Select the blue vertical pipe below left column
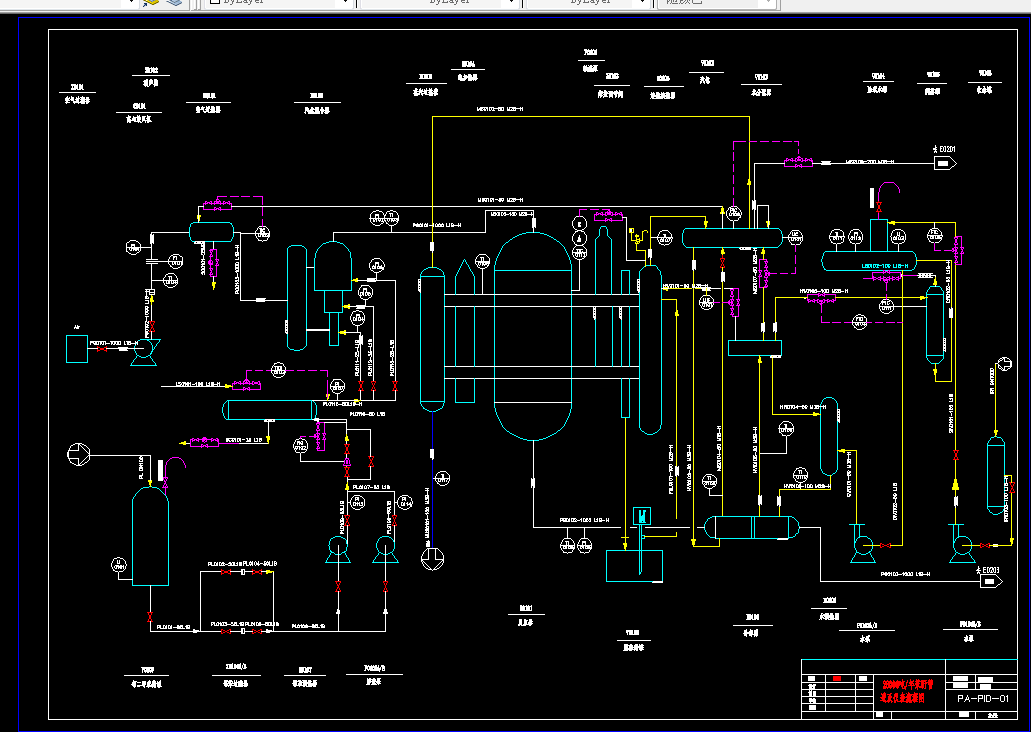Viewport: 1031px width, 732px height. pyautogui.click(x=432, y=480)
